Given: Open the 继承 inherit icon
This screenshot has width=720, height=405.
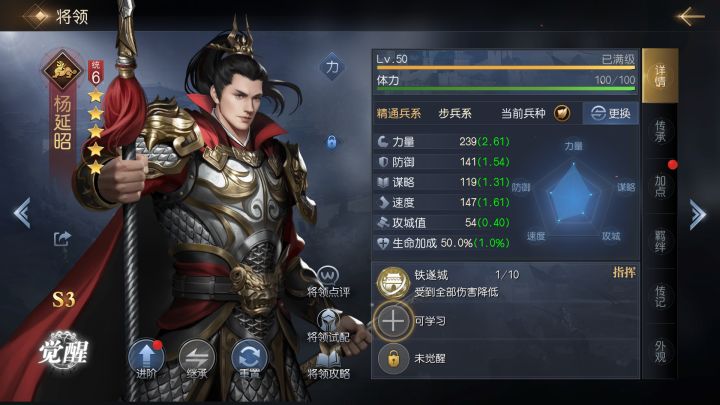Looking at the screenshot, I should [x=197, y=356].
